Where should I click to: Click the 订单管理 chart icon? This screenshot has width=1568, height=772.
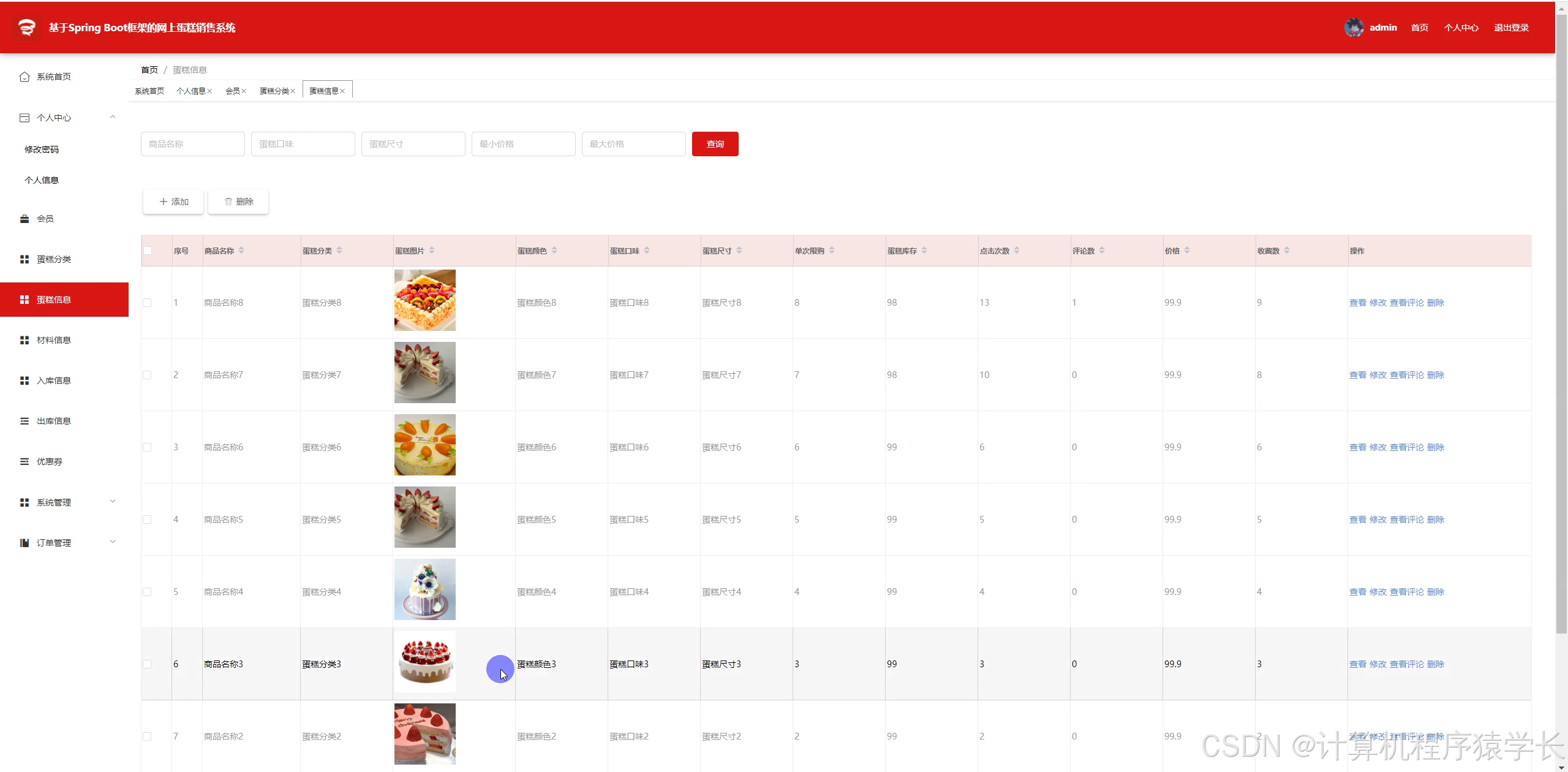tap(24, 543)
